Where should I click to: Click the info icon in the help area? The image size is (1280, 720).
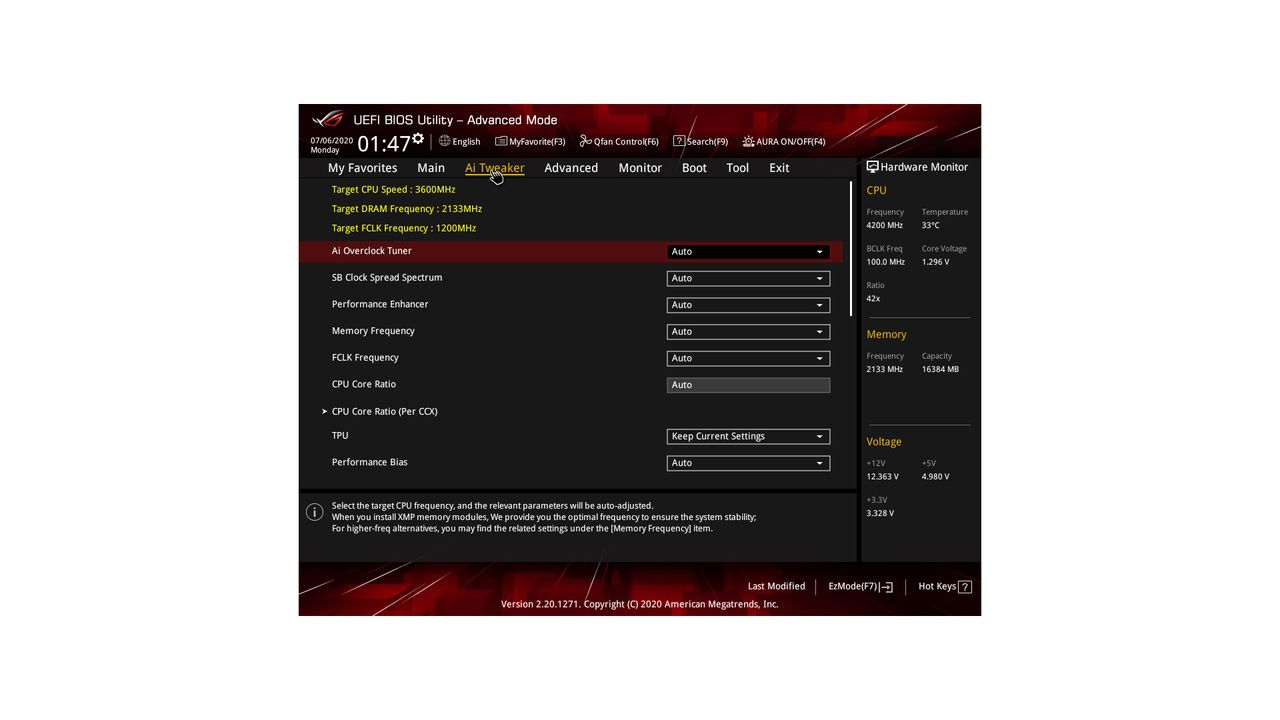coord(314,512)
